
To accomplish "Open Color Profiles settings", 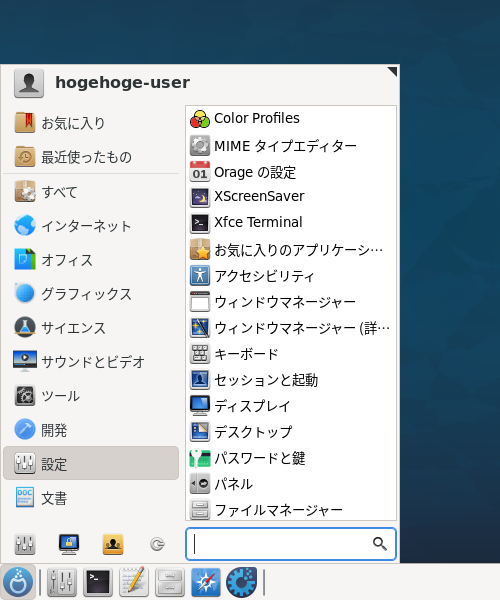I will click(291, 119).
